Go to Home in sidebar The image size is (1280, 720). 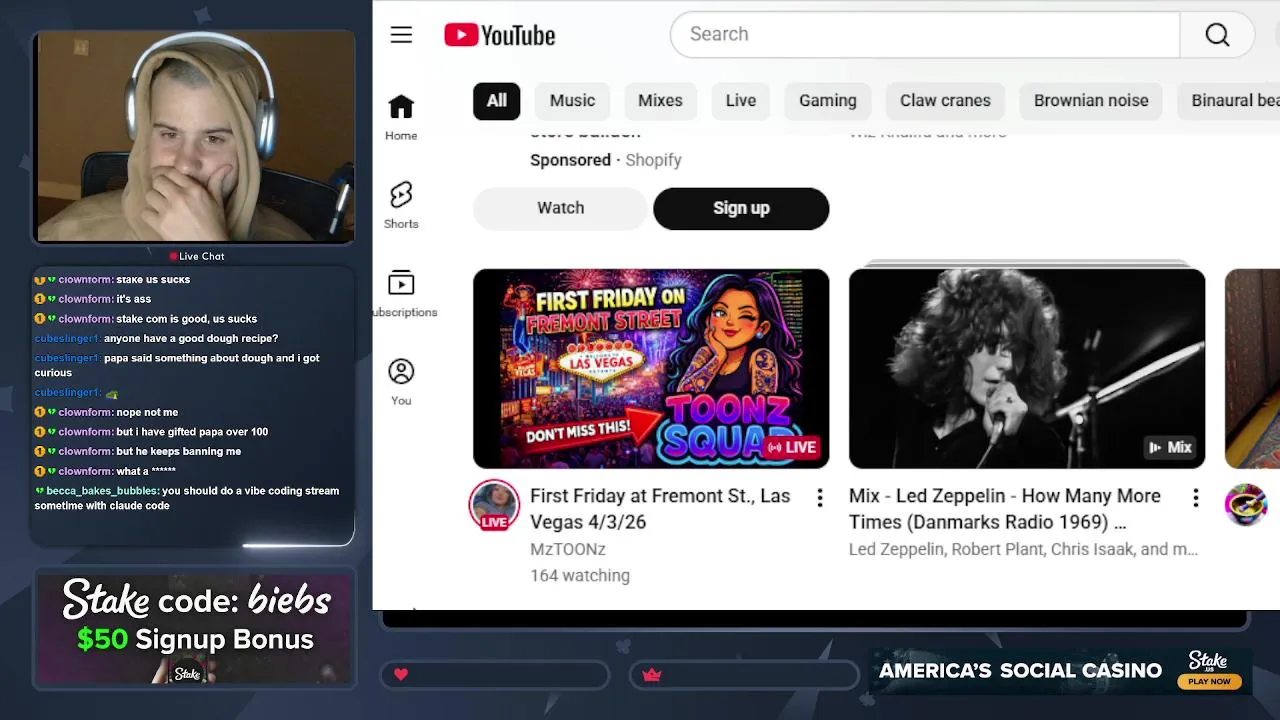click(401, 117)
